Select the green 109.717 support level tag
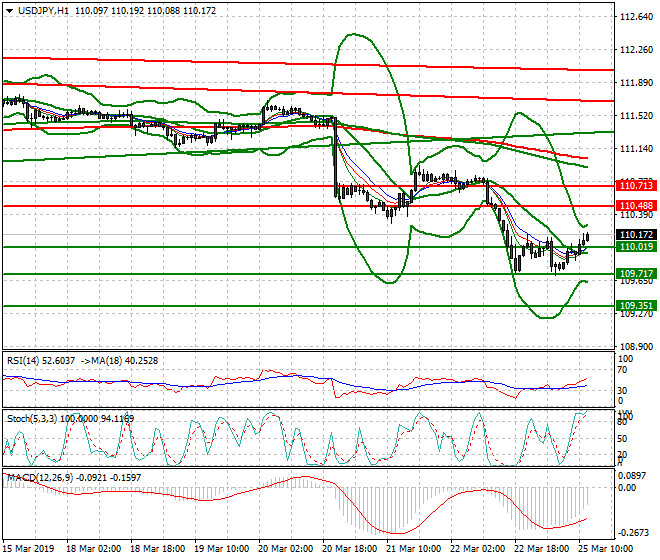The image size is (660, 560). (x=636, y=273)
